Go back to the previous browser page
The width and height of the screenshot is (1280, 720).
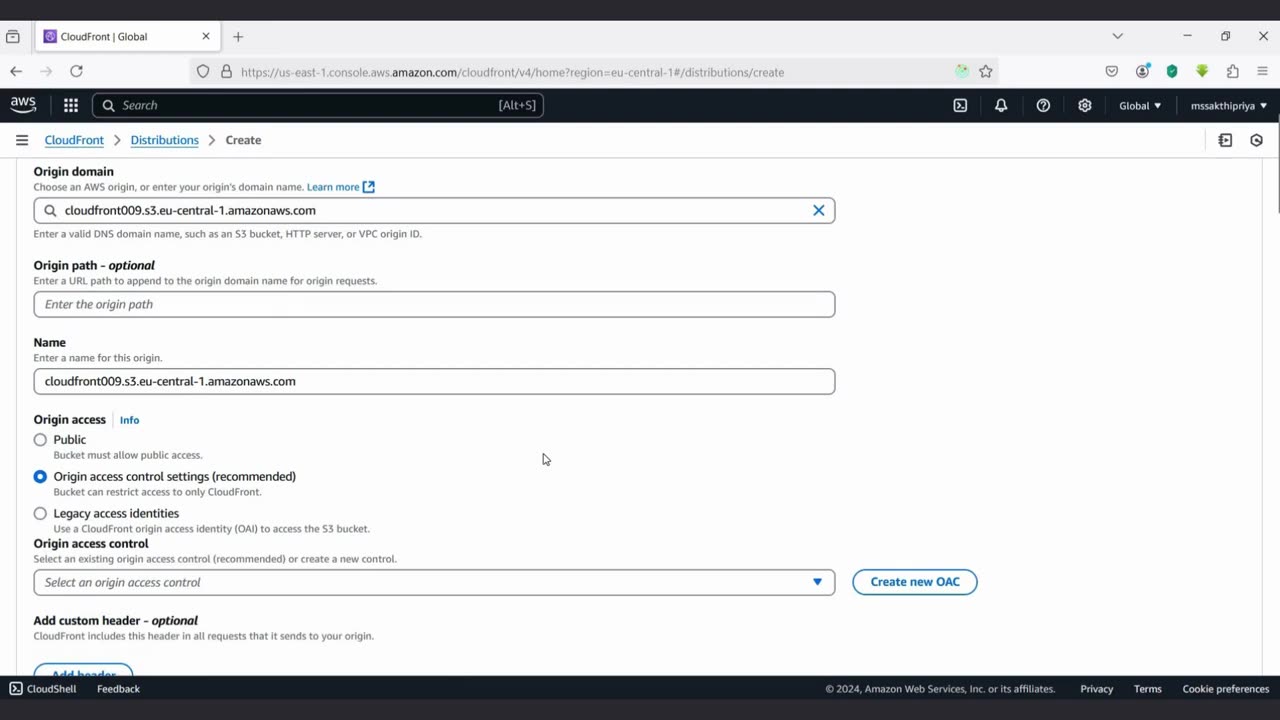point(16,71)
